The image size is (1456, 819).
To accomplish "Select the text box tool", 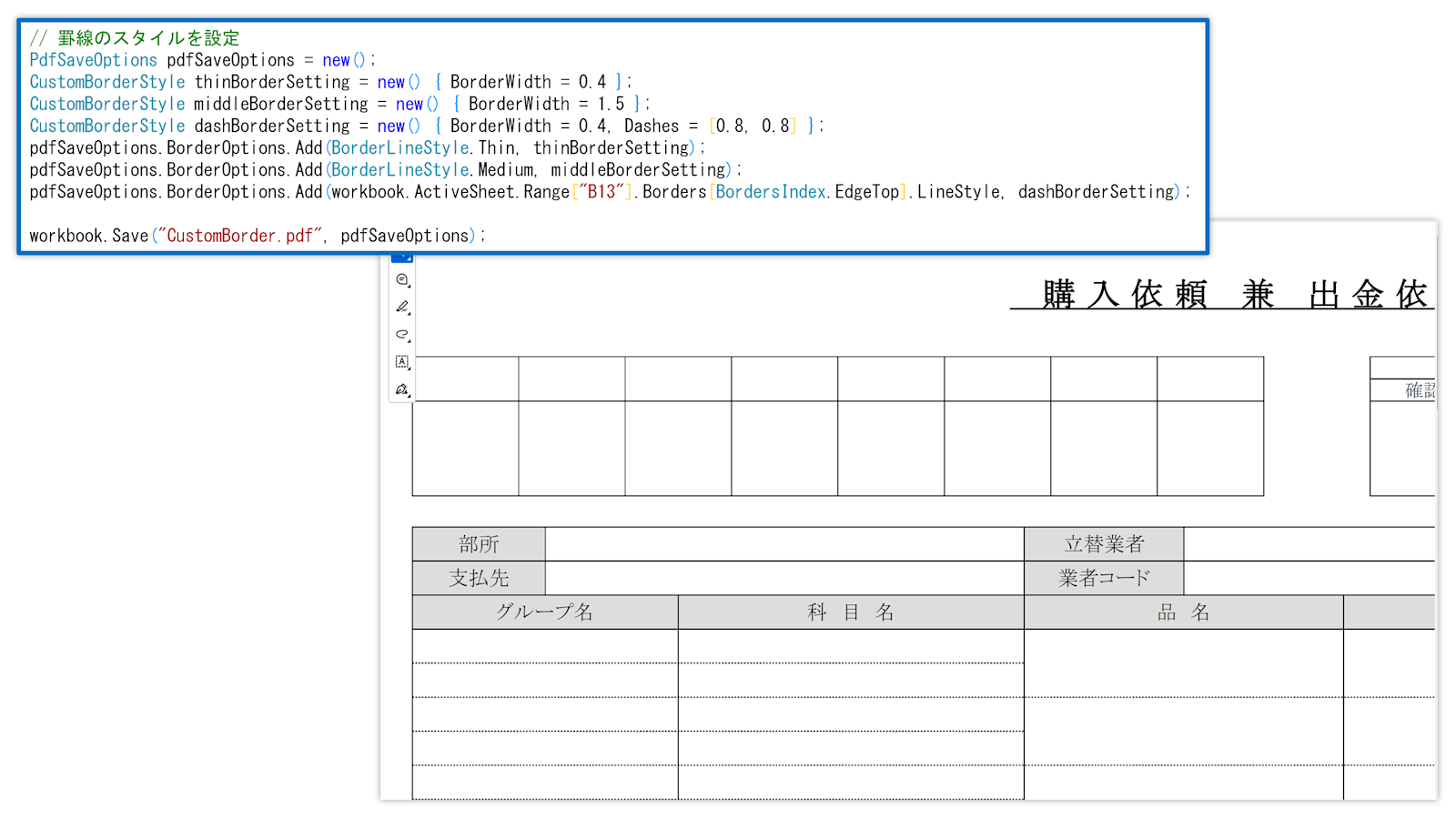I will [x=402, y=362].
